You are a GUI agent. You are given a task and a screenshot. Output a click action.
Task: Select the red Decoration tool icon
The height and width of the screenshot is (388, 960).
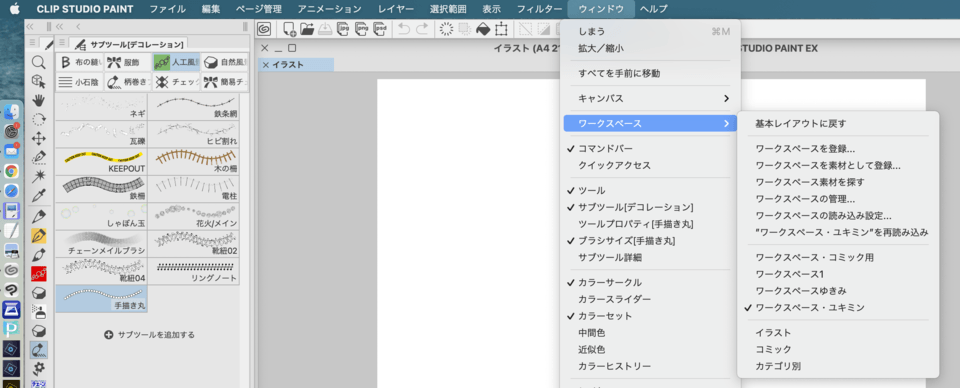(x=39, y=274)
